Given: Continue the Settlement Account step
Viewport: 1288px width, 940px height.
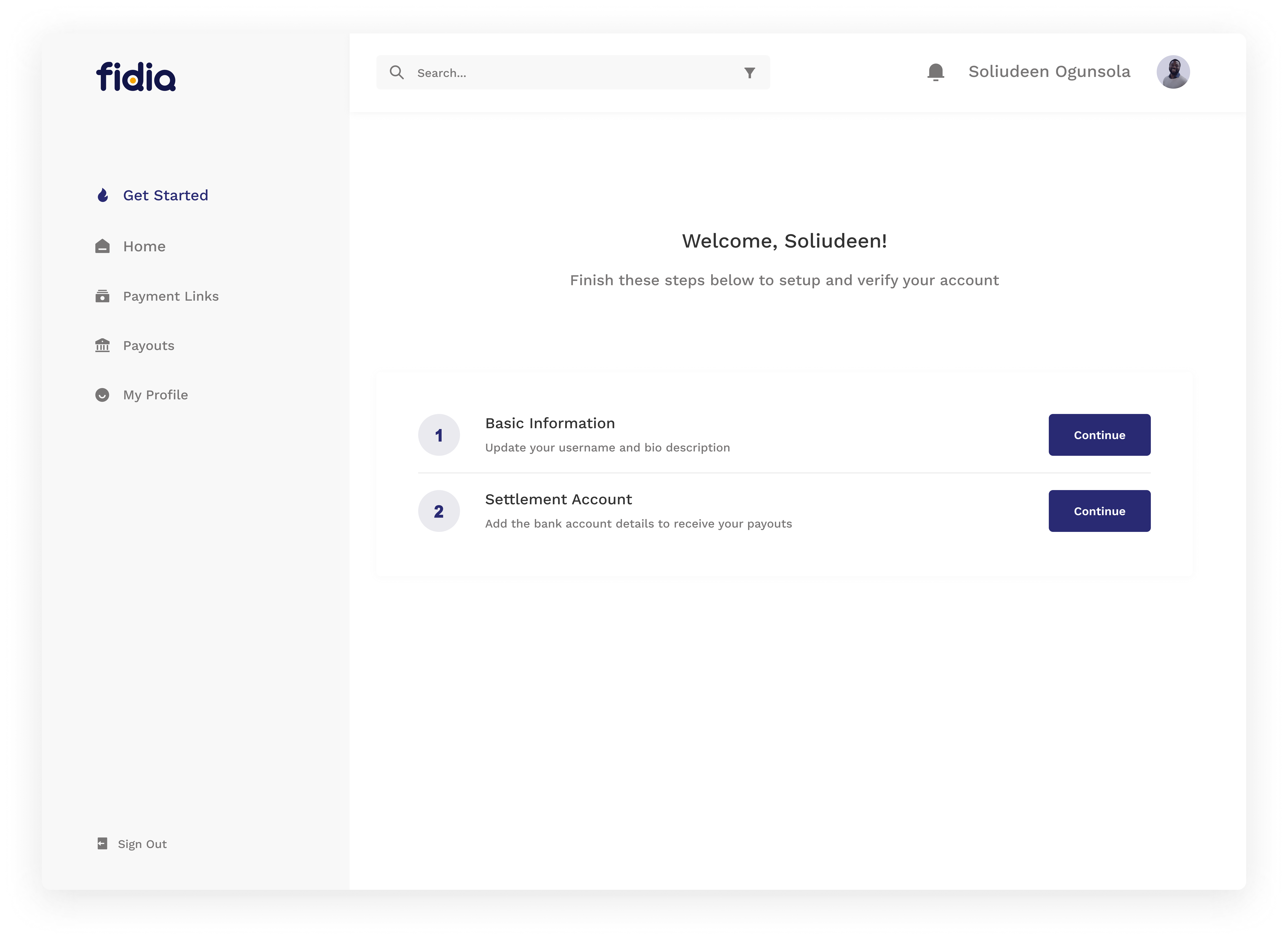Looking at the screenshot, I should [x=1099, y=511].
